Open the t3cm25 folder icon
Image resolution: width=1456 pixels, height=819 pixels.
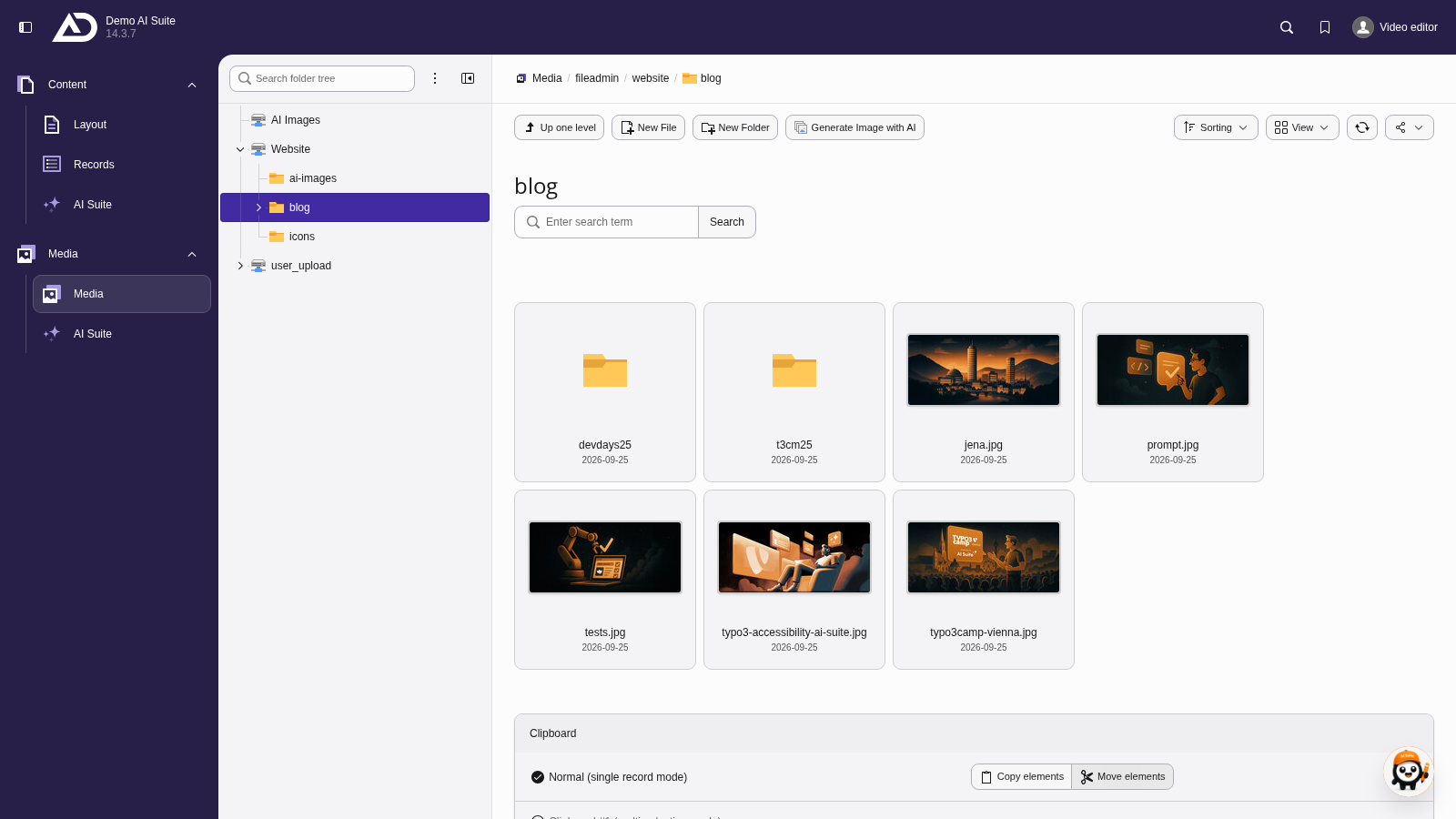click(794, 370)
